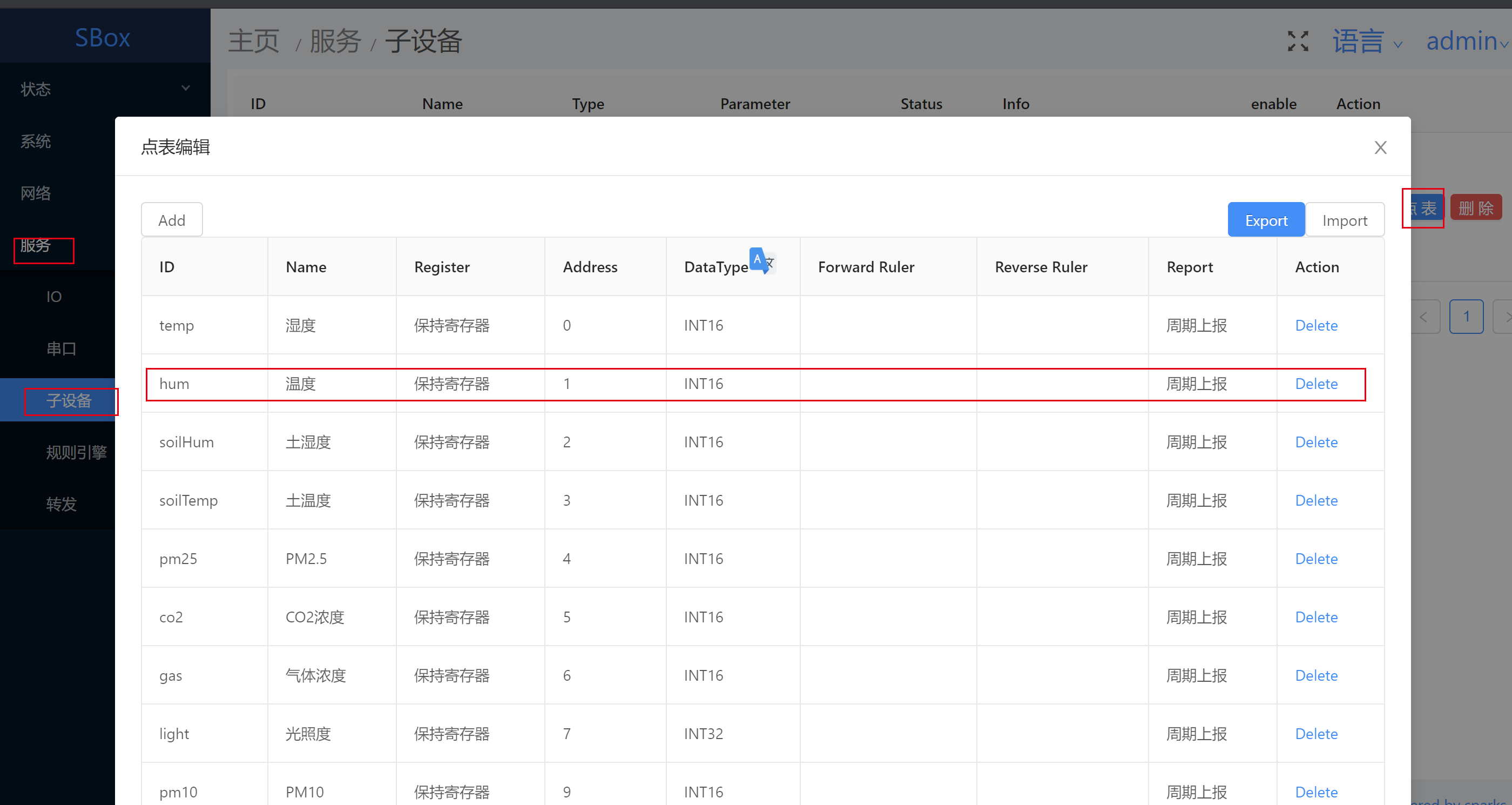This screenshot has width=1512, height=805.
Task: Open the admin user dropdown
Action: click(x=1466, y=42)
